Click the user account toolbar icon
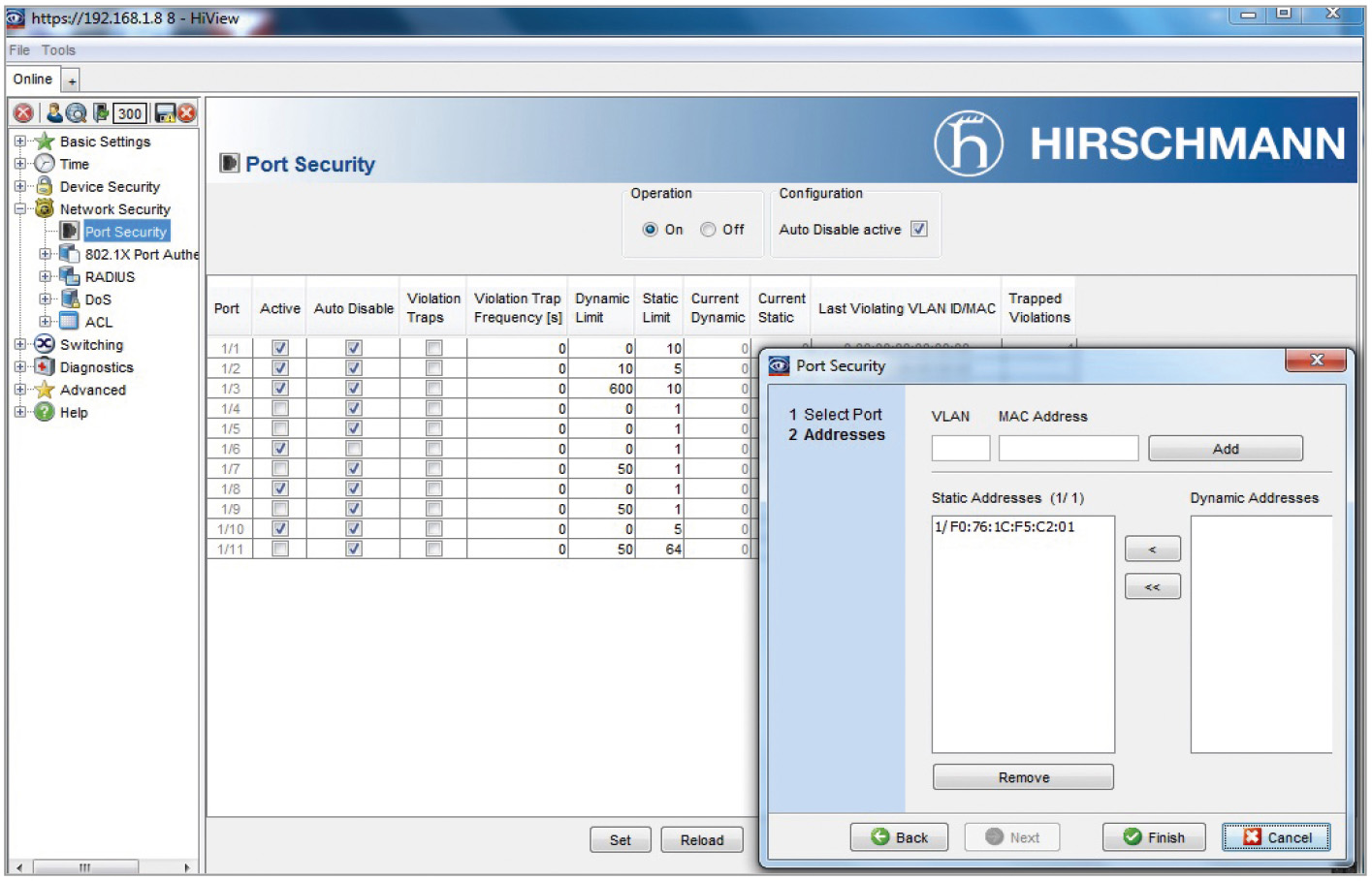The width and height of the screenshot is (1372, 881). click(x=53, y=113)
